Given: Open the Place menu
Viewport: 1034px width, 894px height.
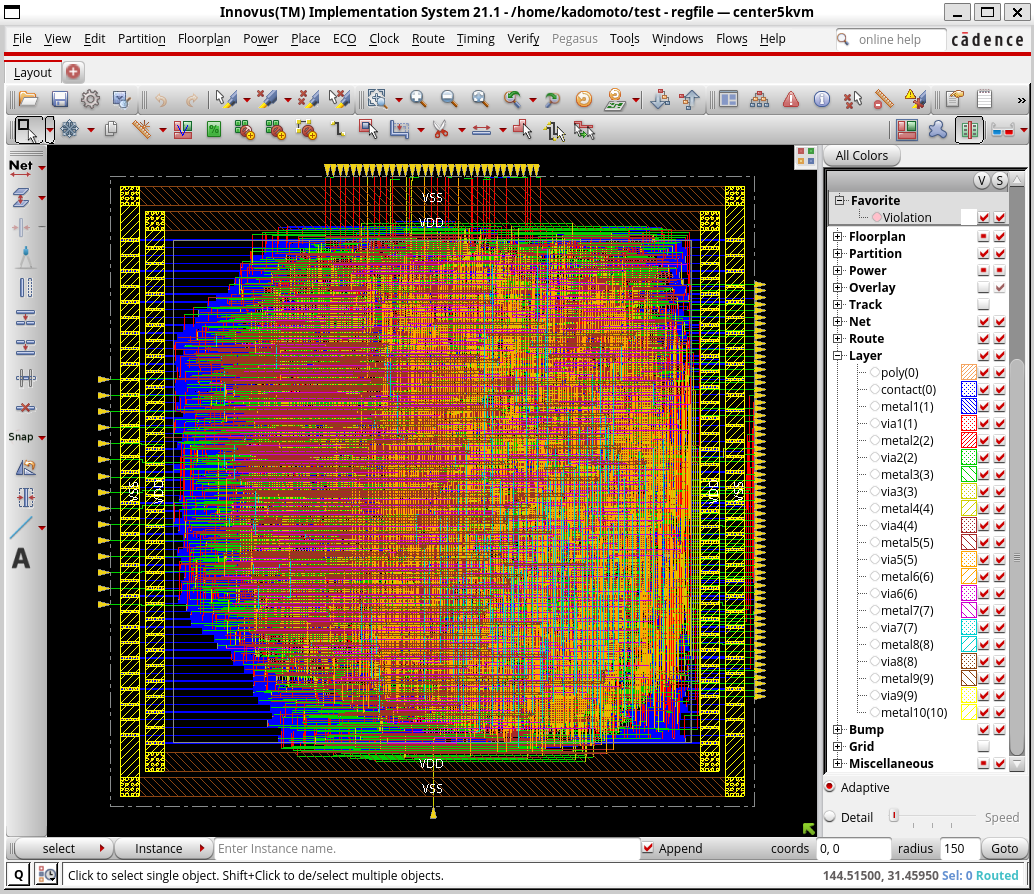Looking at the screenshot, I should tap(305, 39).
